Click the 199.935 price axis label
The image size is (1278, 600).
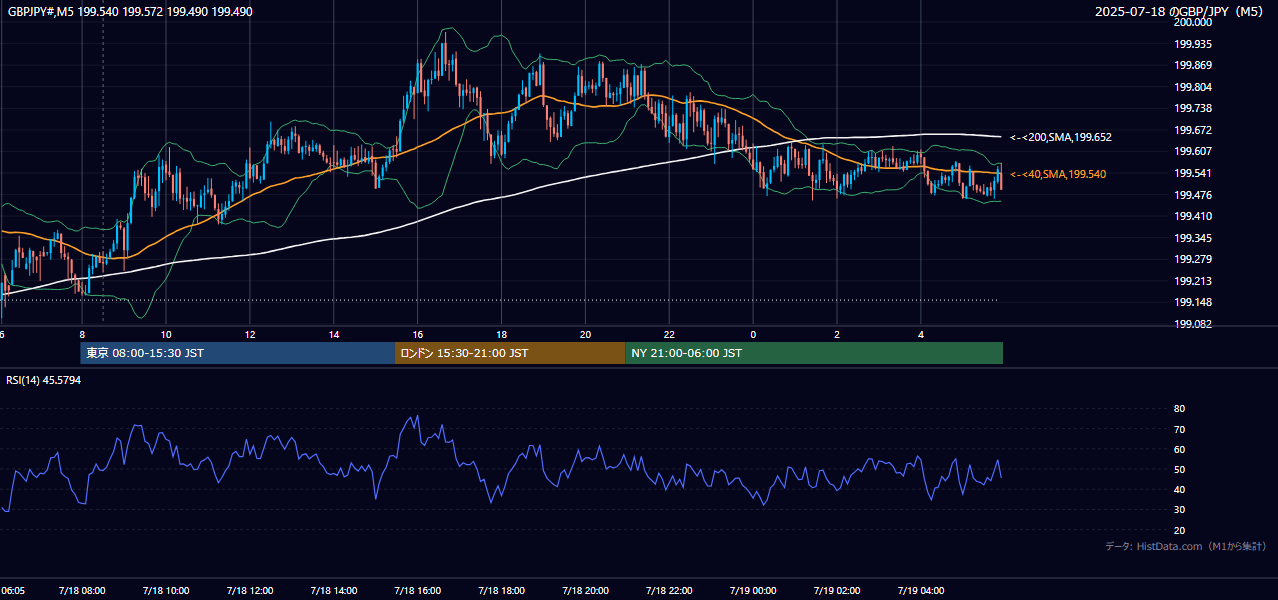click(x=1195, y=44)
